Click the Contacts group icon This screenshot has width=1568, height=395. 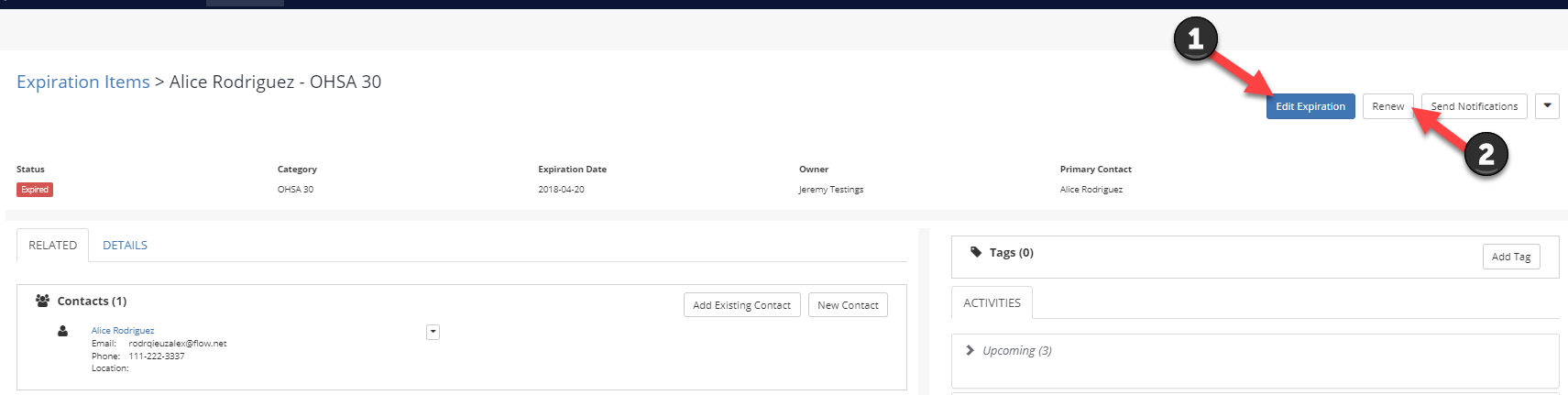[x=42, y=301]
